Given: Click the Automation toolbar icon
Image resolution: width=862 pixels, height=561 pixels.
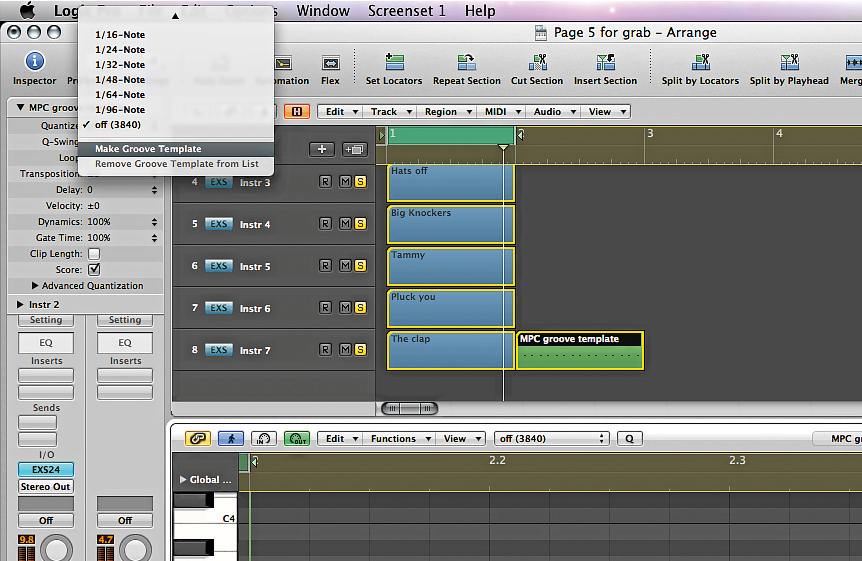Looking at the screenshot, I should pos(283,63).
